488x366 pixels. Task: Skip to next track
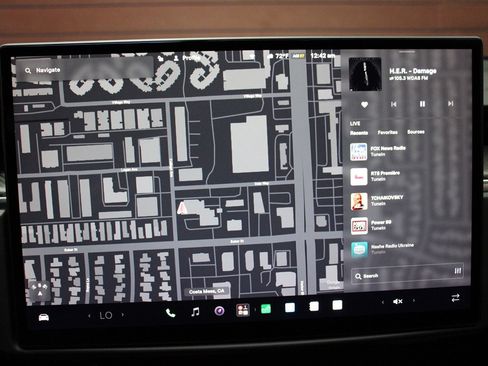pos(450,104)
